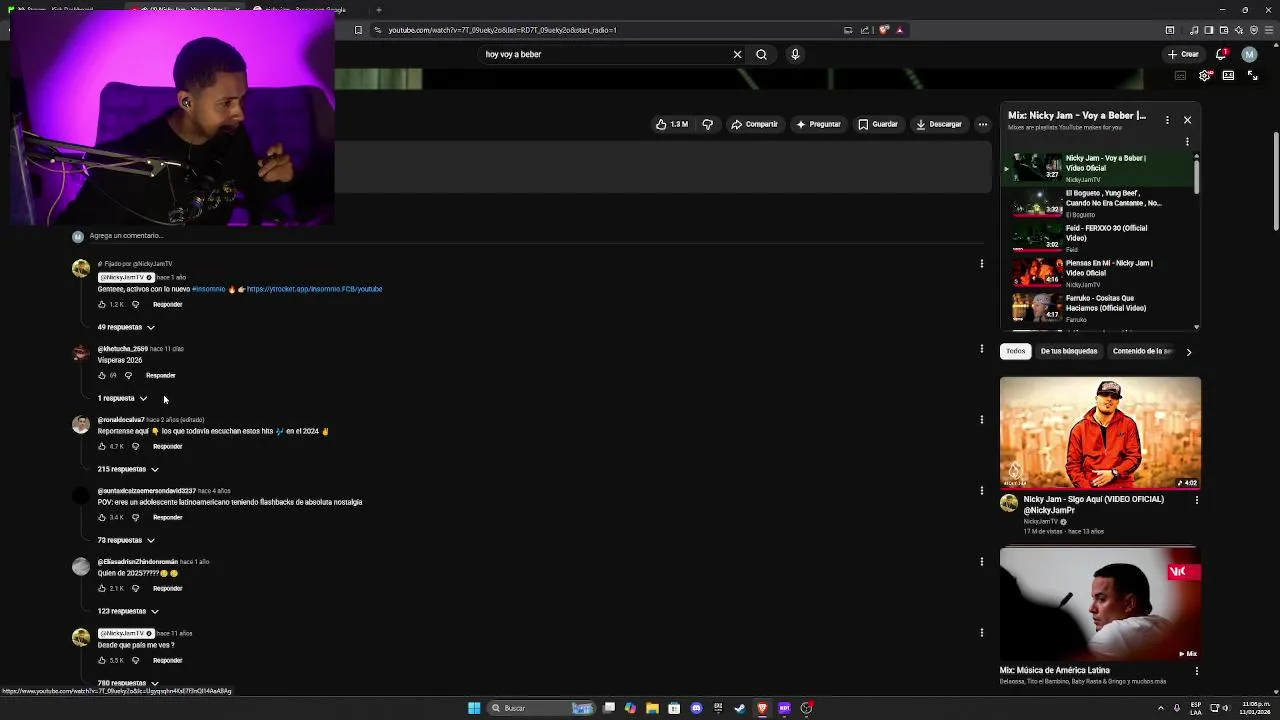Expand the 1 respuesta reply
The image size is (1280, 720).
[122, 398]
